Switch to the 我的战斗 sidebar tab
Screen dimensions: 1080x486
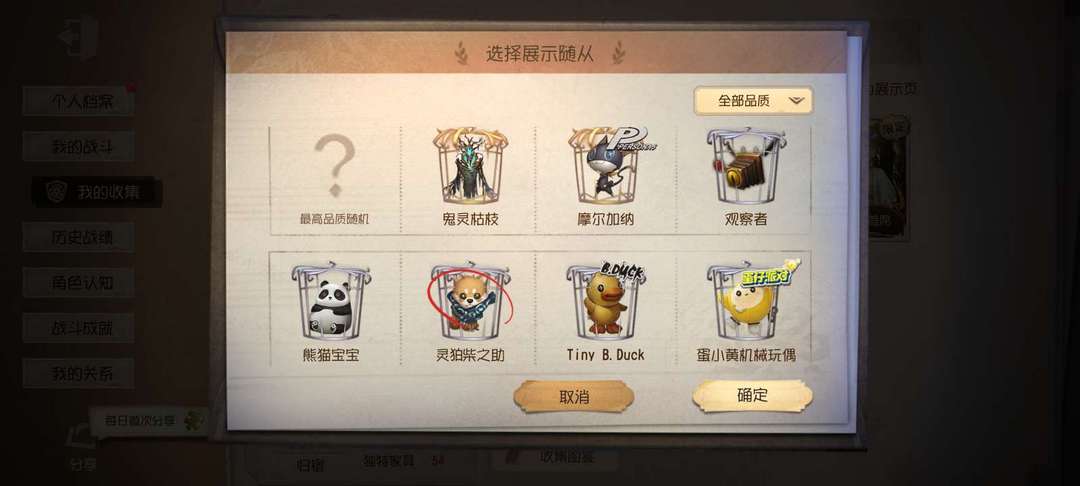click(x=79, y=147)
